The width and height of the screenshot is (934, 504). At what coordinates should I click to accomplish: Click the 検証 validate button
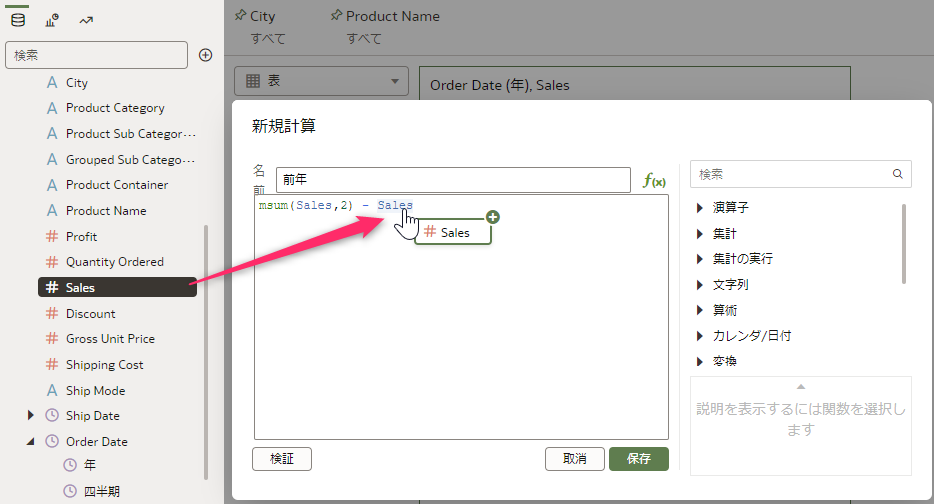click(282, 459)
